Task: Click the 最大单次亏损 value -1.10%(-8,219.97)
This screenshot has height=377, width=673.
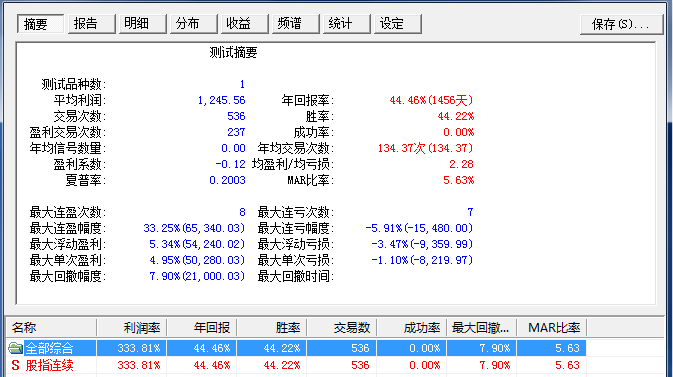Action: pos(422,260)
